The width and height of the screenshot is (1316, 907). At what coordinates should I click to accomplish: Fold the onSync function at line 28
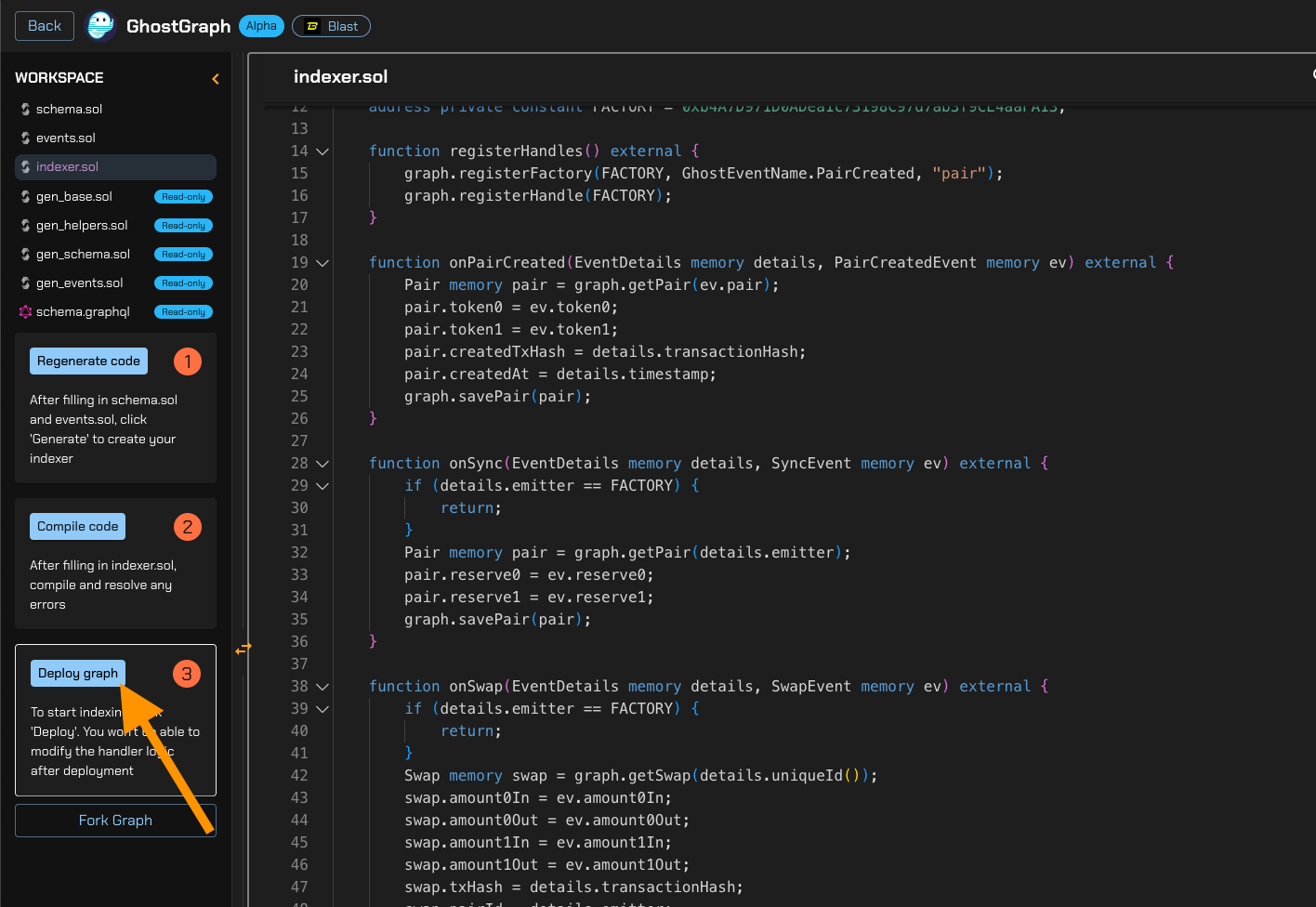(x=322, y=464)
